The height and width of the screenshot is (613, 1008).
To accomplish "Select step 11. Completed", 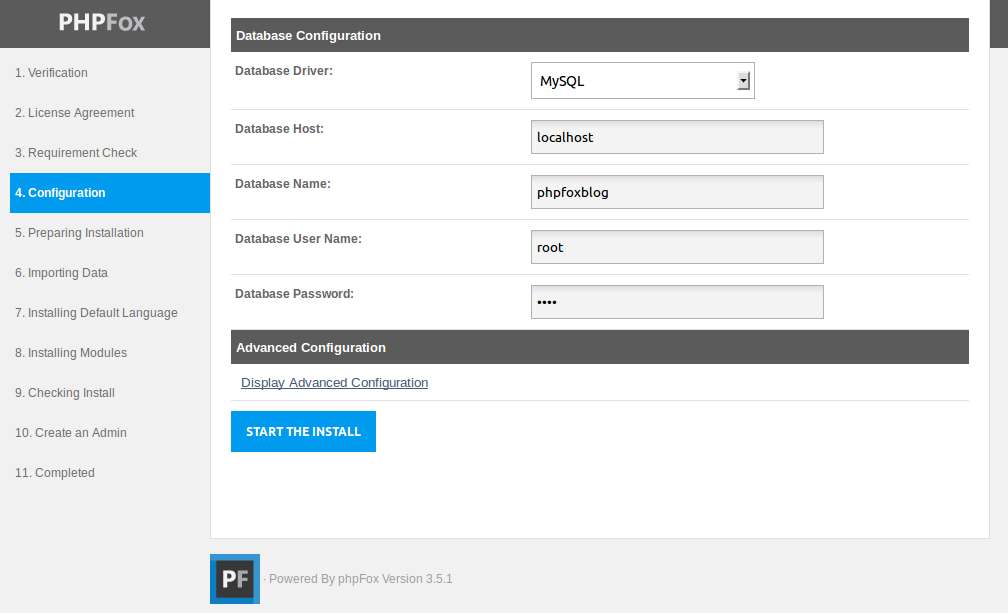I will 55,473.
